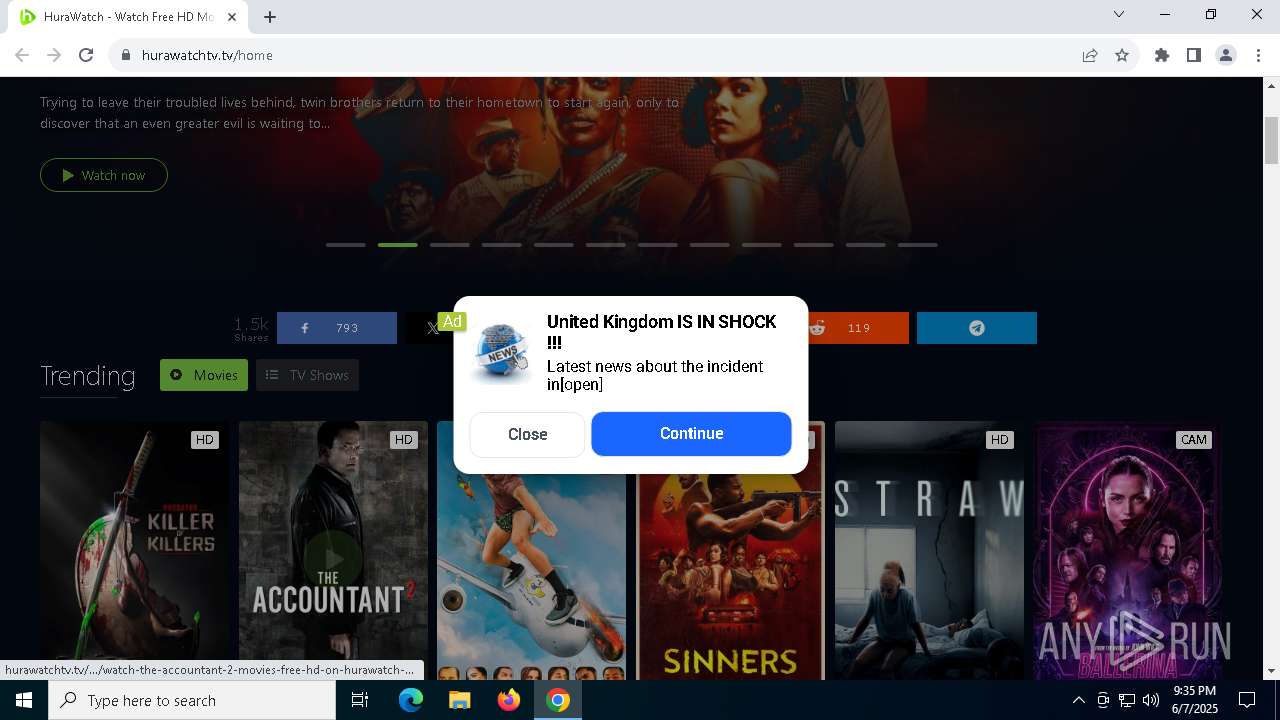
Task: Select the first carousel slide indicator
Action: [346, 245]
